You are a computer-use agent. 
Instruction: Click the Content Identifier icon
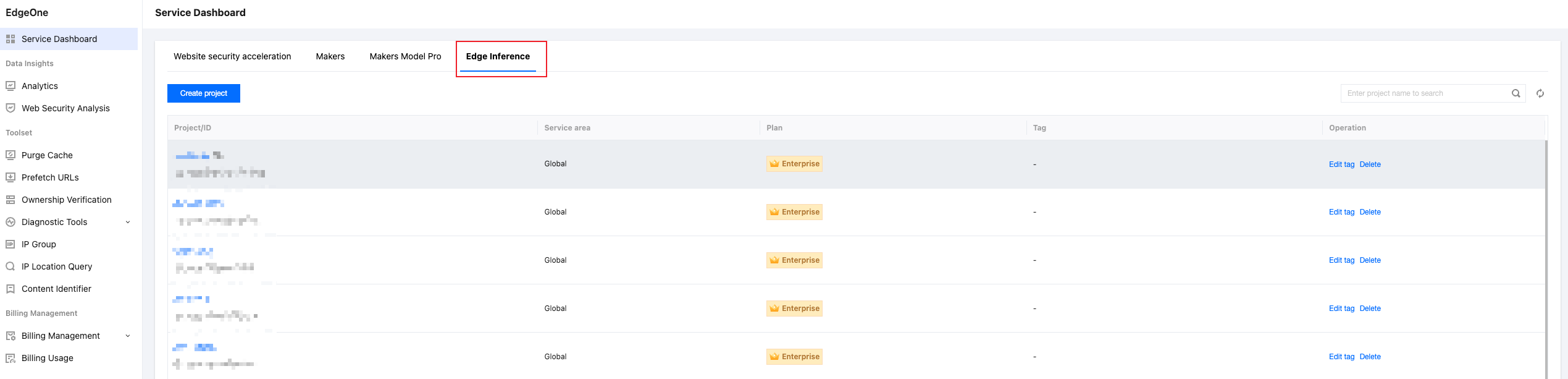tap(10, 289)
